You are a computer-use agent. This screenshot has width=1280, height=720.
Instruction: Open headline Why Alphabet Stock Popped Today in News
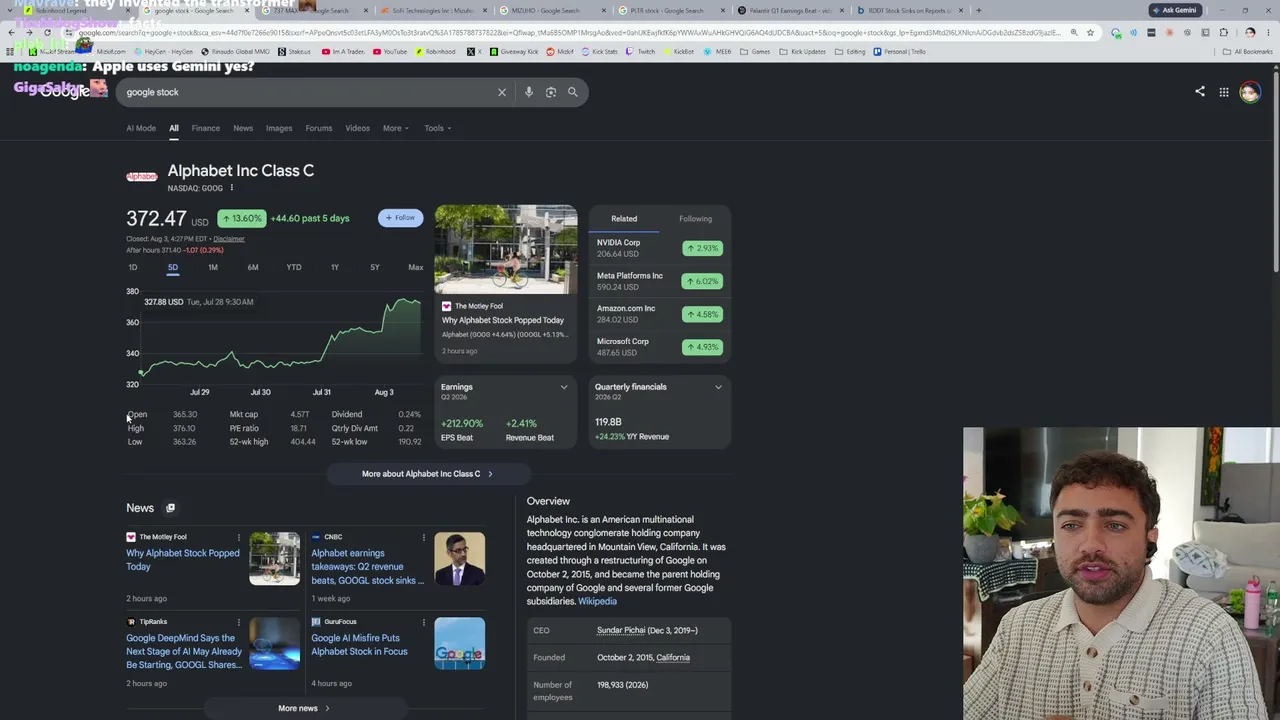coord(183,560)
